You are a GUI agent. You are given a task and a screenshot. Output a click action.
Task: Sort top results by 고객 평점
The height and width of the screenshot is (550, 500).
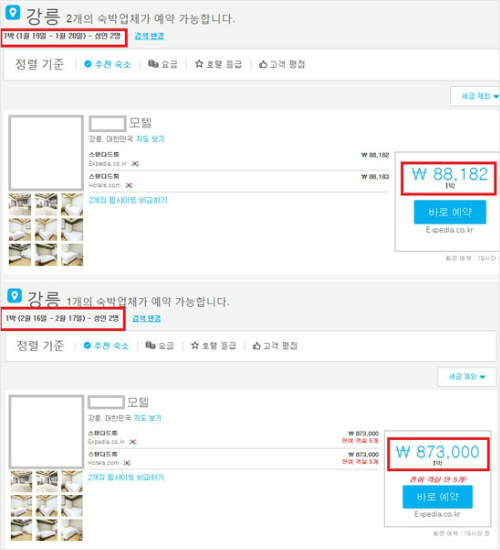tap(282, 64)
